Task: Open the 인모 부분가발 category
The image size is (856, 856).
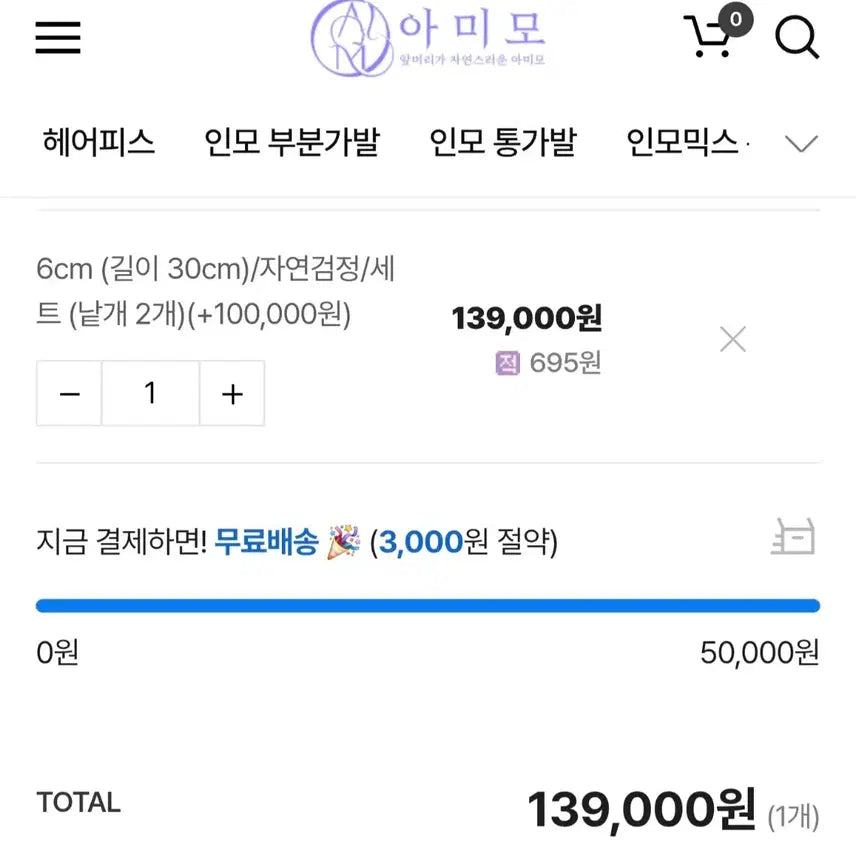Action: tap(292, 143)
